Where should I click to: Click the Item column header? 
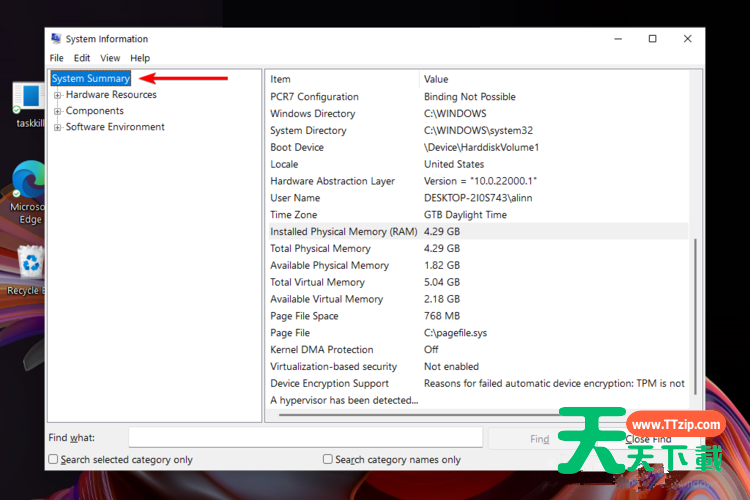(x=342, y=79)
